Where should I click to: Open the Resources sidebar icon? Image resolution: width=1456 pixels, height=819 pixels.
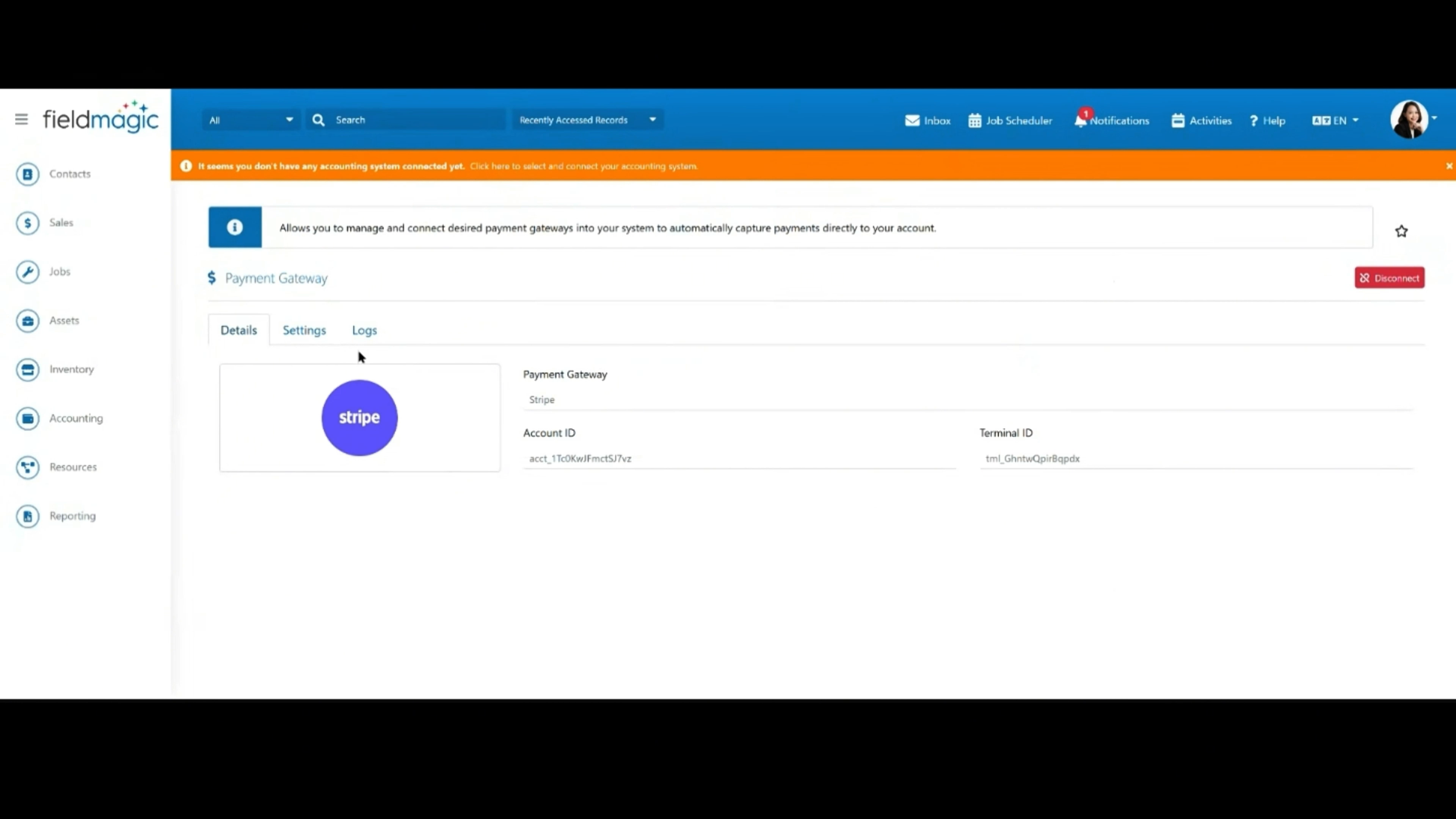tap(28, 468)
